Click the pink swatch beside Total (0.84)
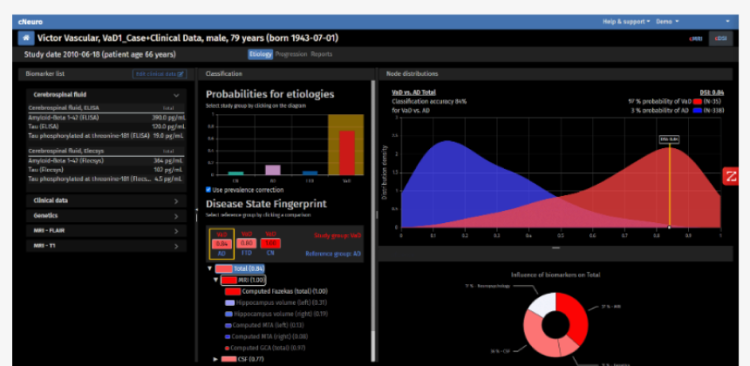Screen dimensions: 750x366 click(x=224, y=269)
